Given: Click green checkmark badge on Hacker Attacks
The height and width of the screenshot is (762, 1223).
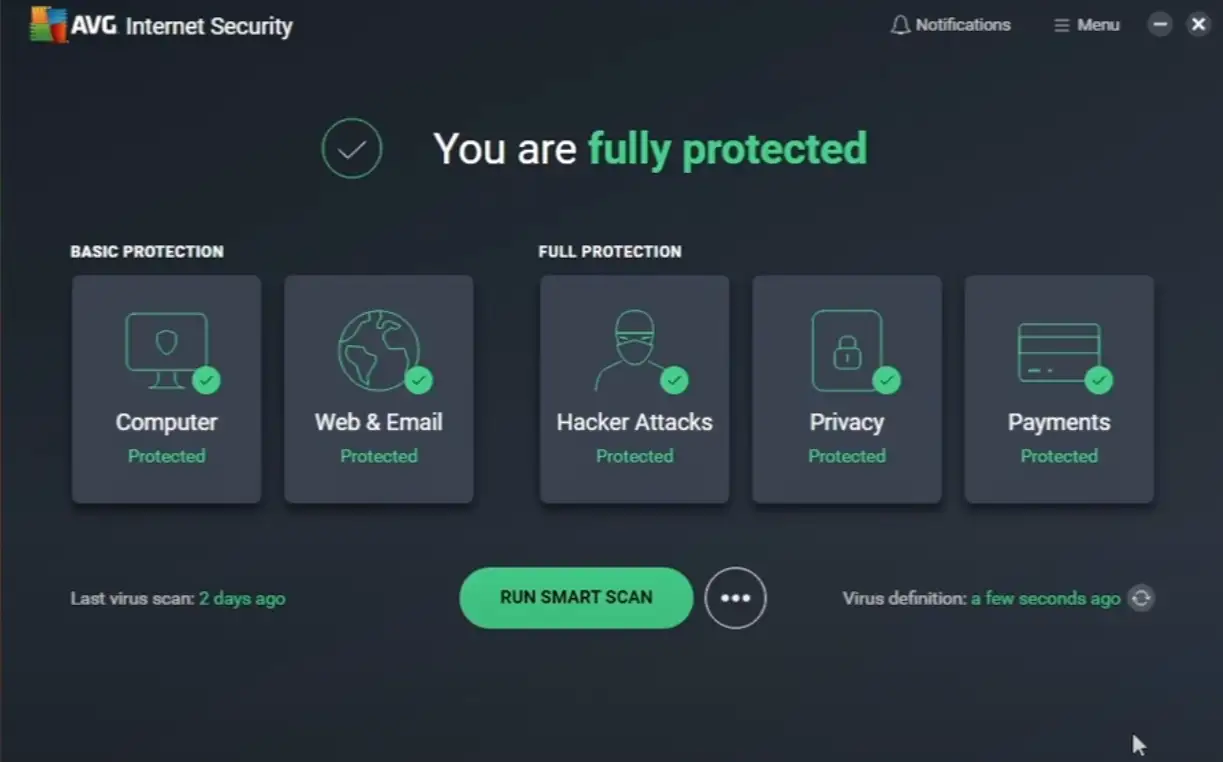Looking at the screenshot, I should coord(675,380).
